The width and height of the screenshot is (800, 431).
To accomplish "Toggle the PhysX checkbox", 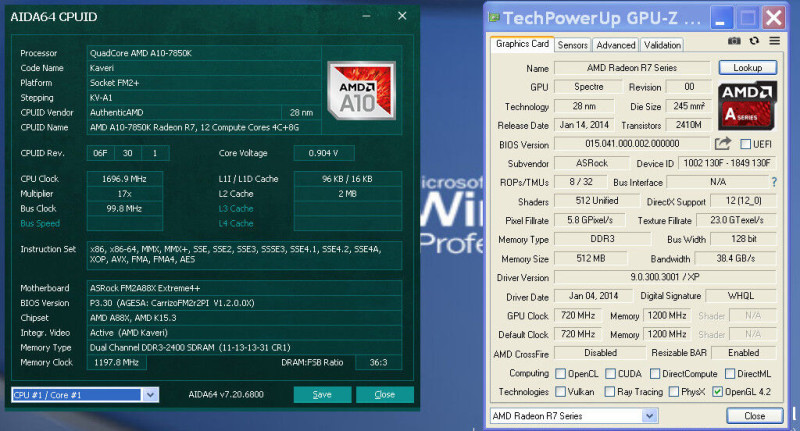I will (673, 392).
